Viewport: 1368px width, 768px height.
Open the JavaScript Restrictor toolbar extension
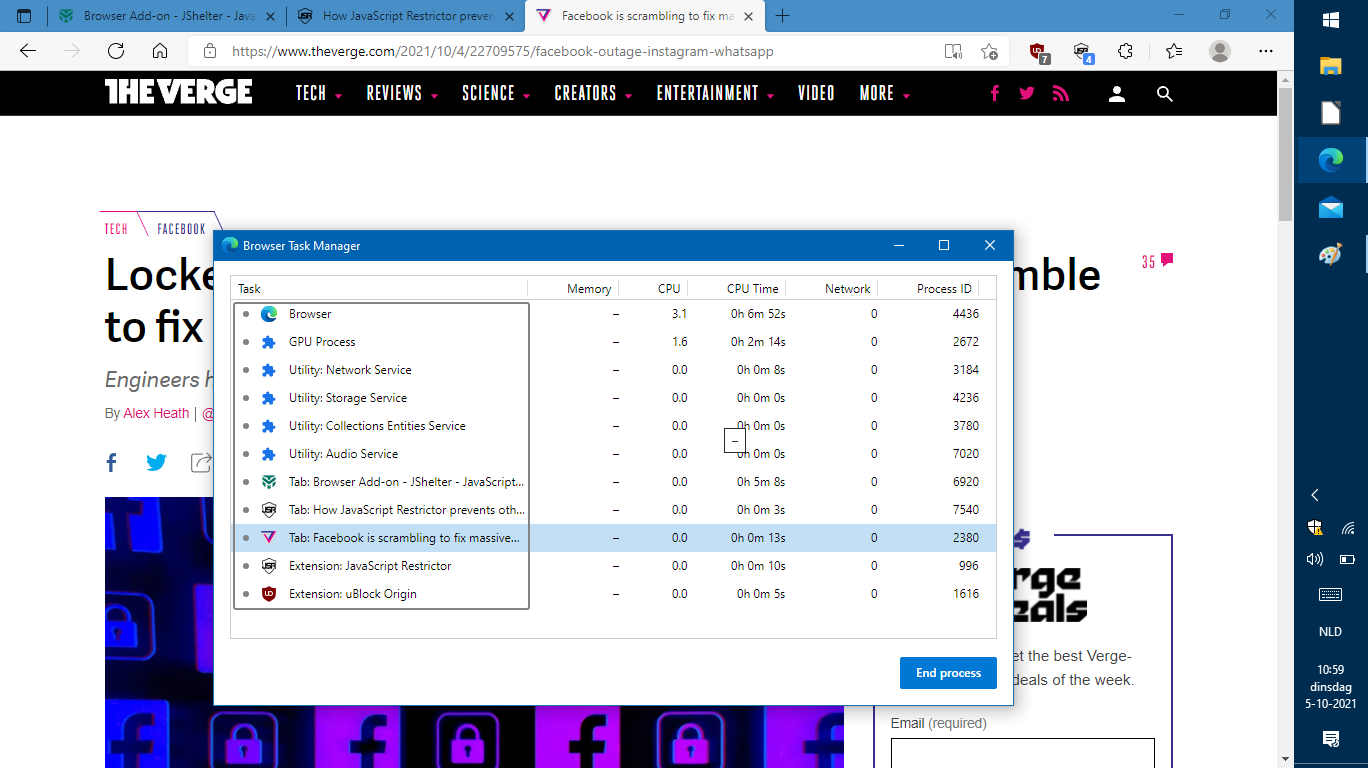pyautogui.click(x=1082, y=52)
